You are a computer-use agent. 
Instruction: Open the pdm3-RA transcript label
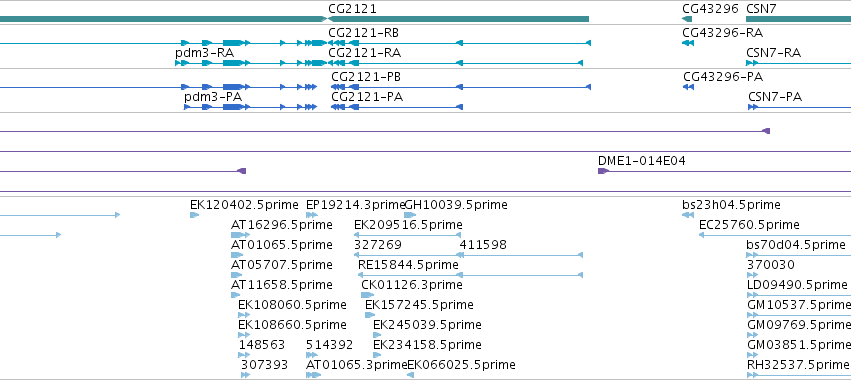205,53
